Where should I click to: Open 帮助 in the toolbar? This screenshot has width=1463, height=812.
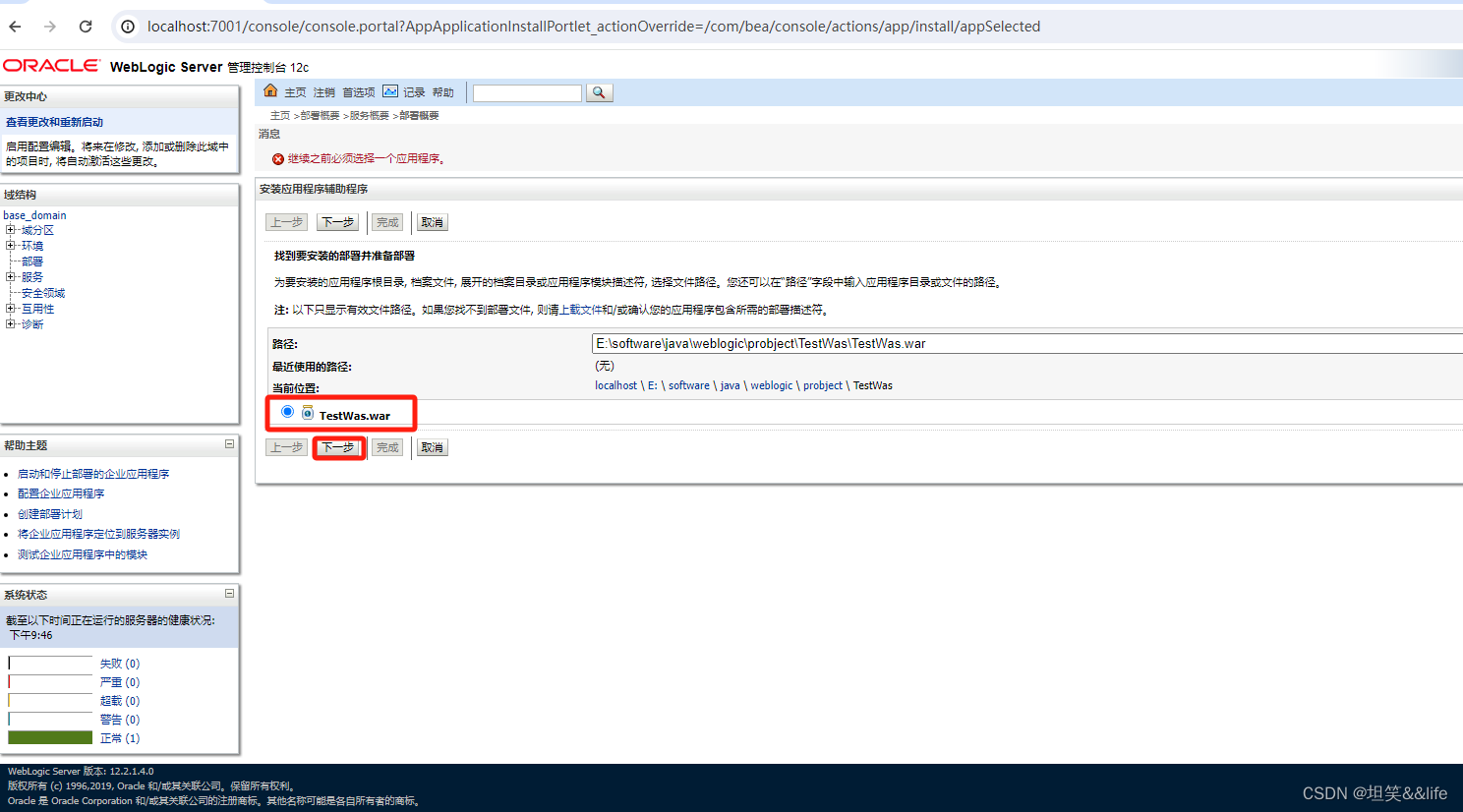443,92
